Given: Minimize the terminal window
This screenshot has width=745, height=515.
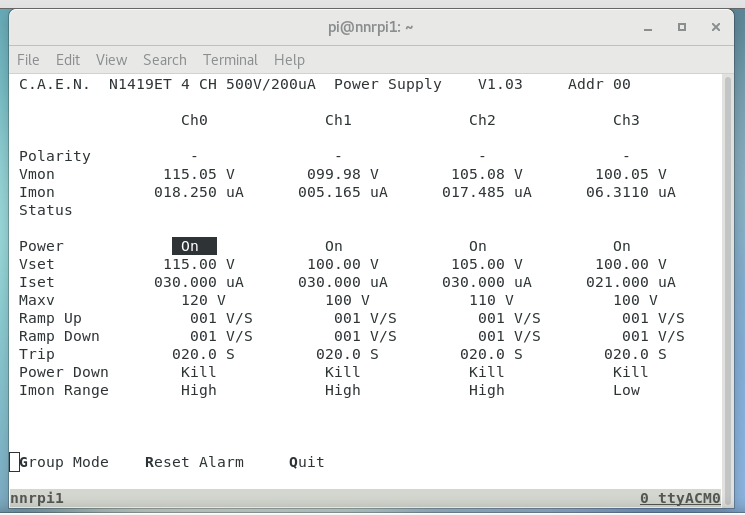Looking at the screenshot, I should (x=648, y=28).
